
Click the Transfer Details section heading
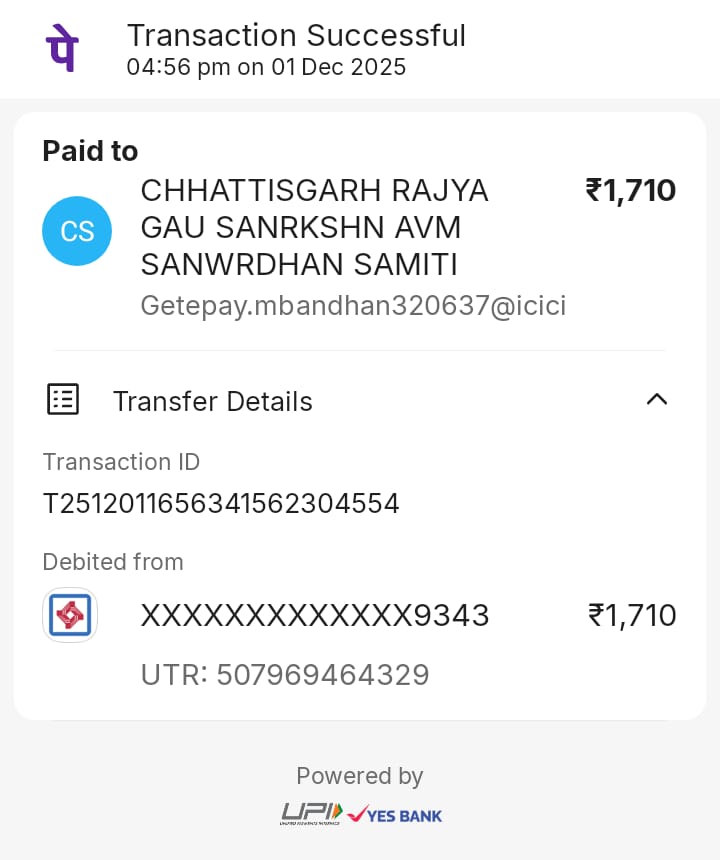click(212, 401)
